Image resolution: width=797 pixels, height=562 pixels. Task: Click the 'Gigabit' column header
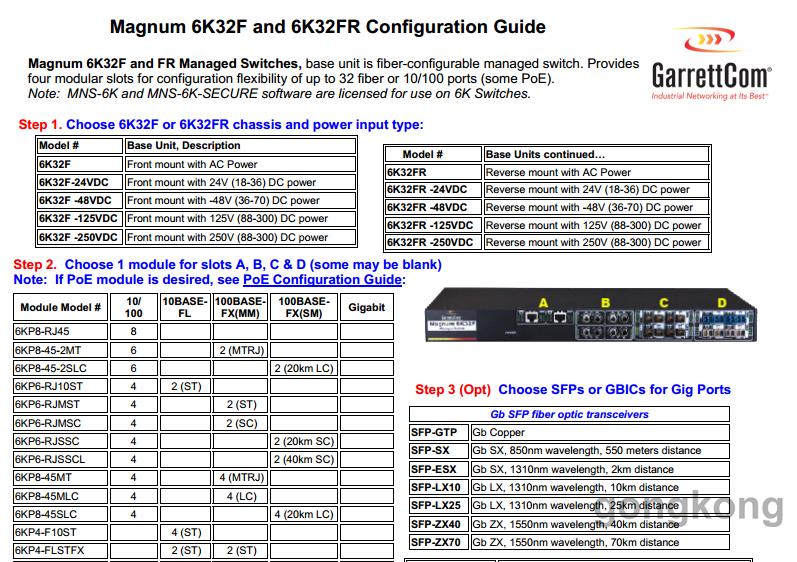pyautogui.click(x=366, y=307)
